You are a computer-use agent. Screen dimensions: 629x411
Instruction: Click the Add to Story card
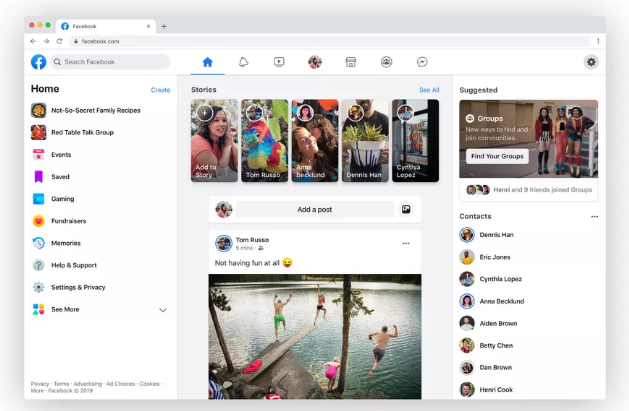(214, 140)
